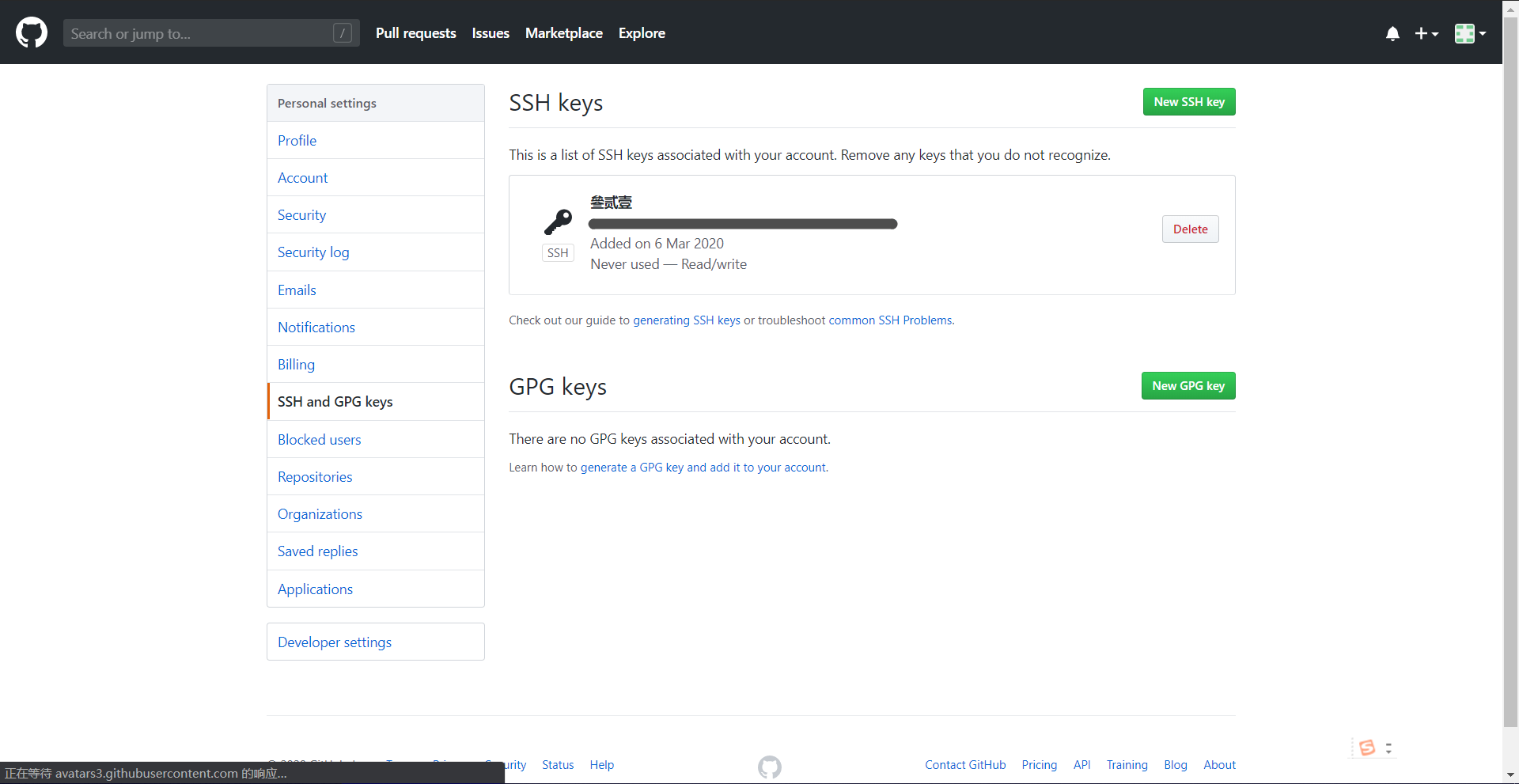Click the redacted key fingerprint bar

(743, 224)
